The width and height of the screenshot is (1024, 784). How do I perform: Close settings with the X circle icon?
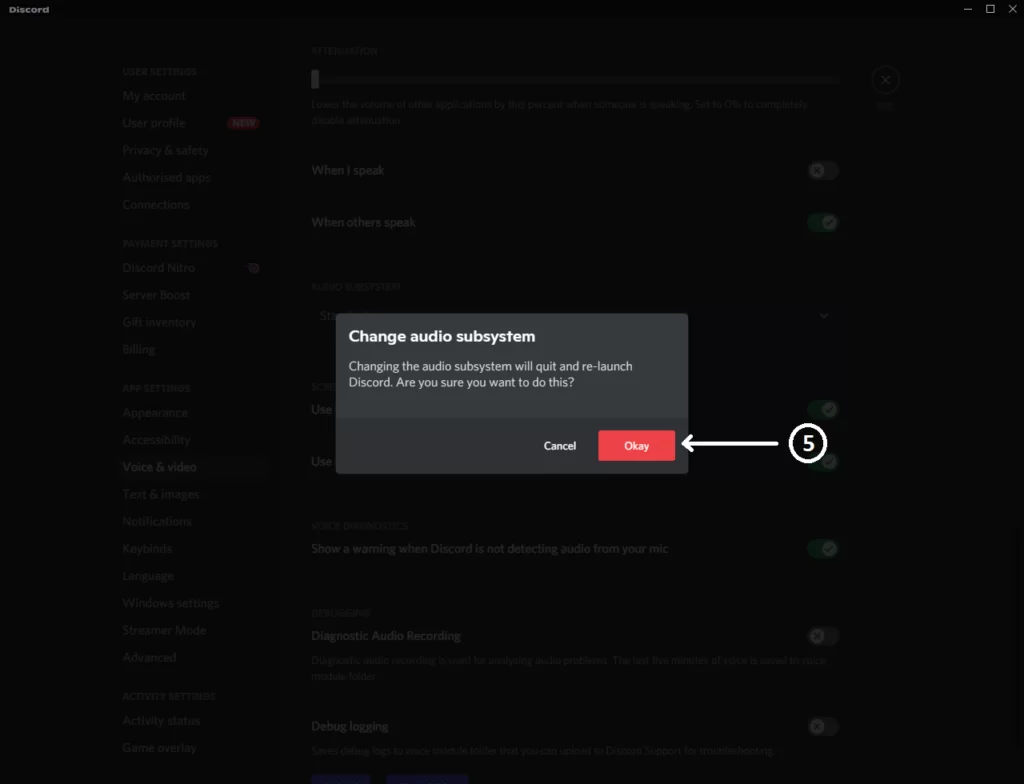885,80
